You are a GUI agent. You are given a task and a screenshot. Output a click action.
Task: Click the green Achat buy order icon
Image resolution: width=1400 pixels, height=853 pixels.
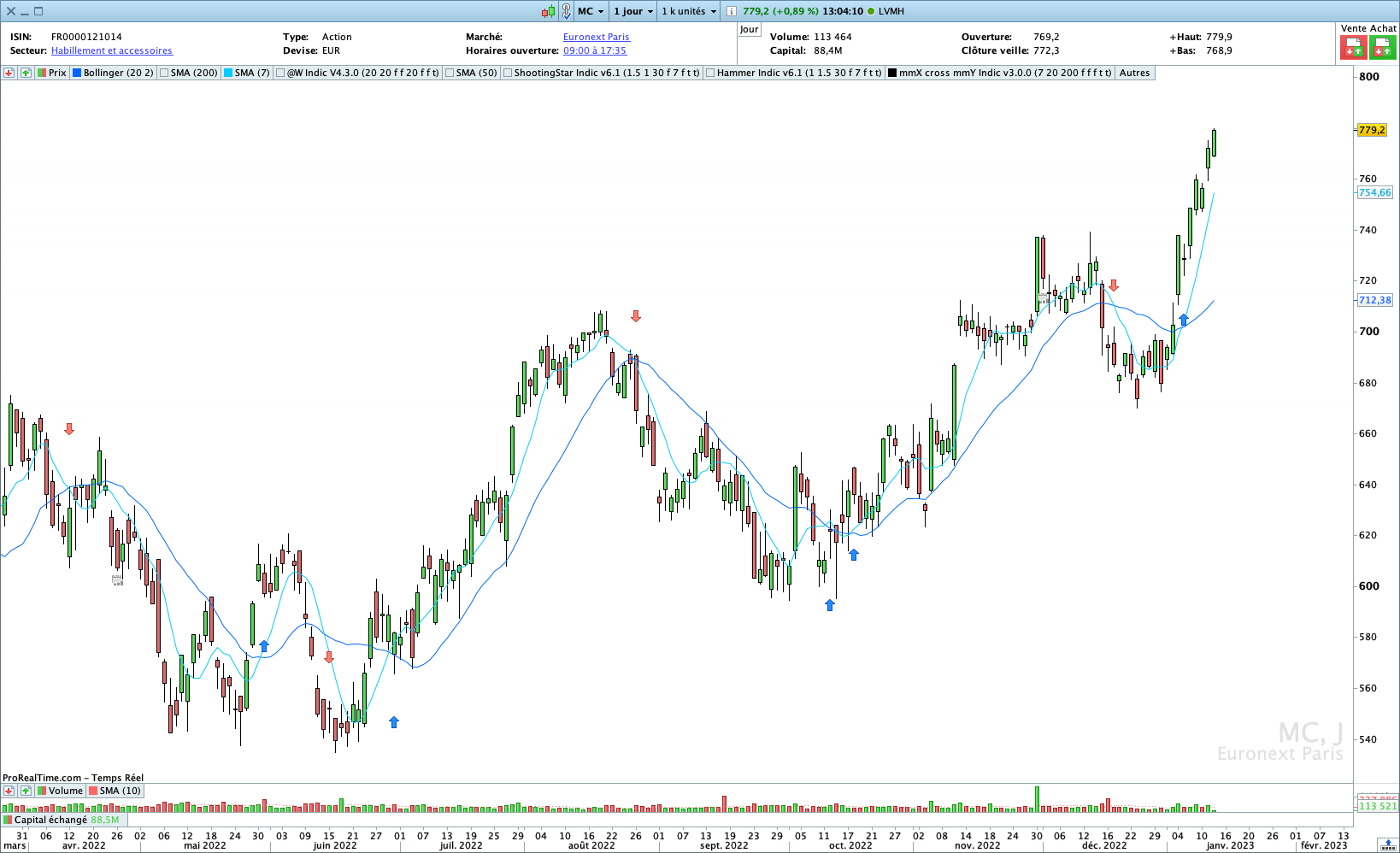tap(1383, 48)
